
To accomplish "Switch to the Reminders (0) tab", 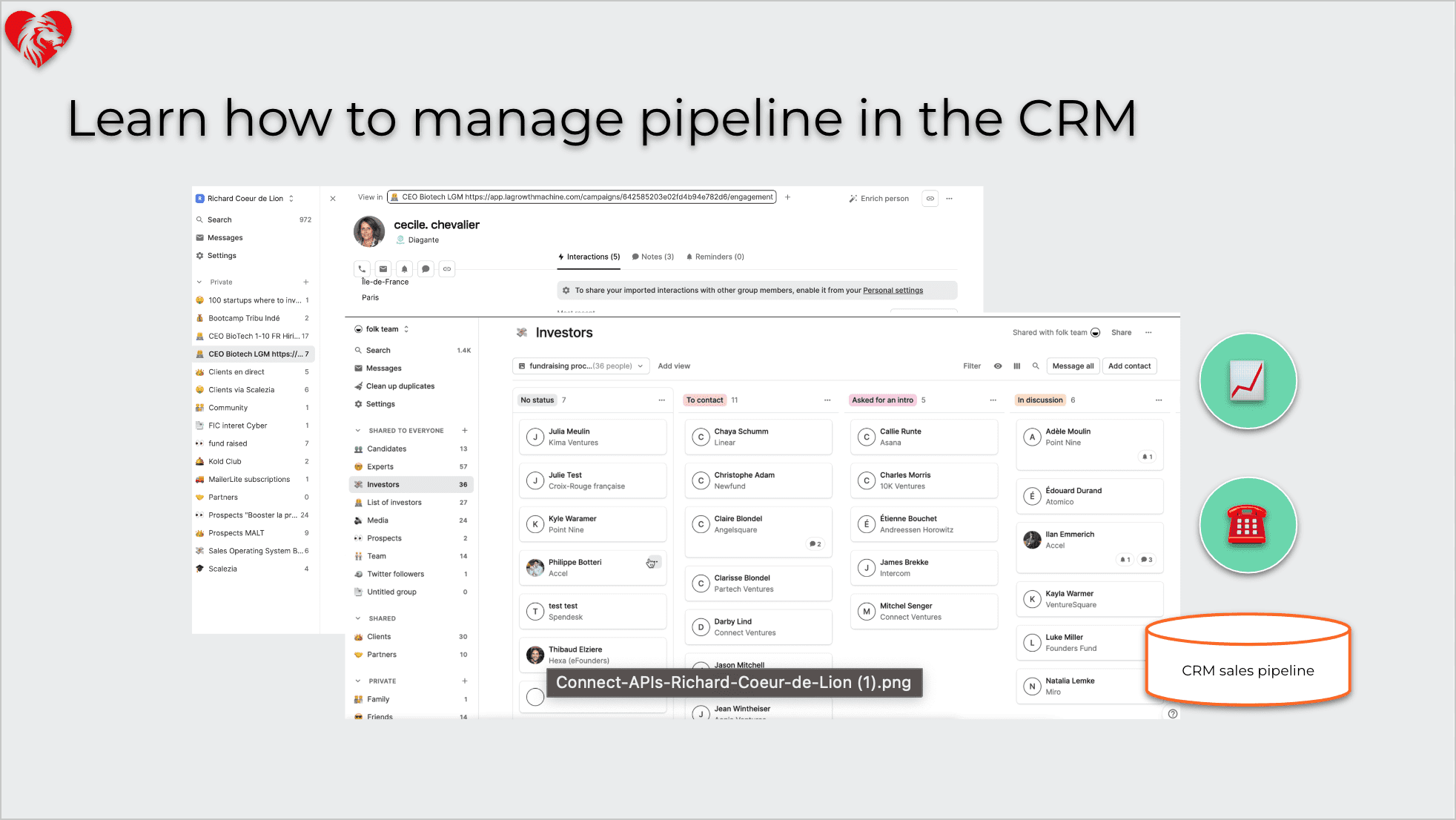I will (x=715, y=257).
